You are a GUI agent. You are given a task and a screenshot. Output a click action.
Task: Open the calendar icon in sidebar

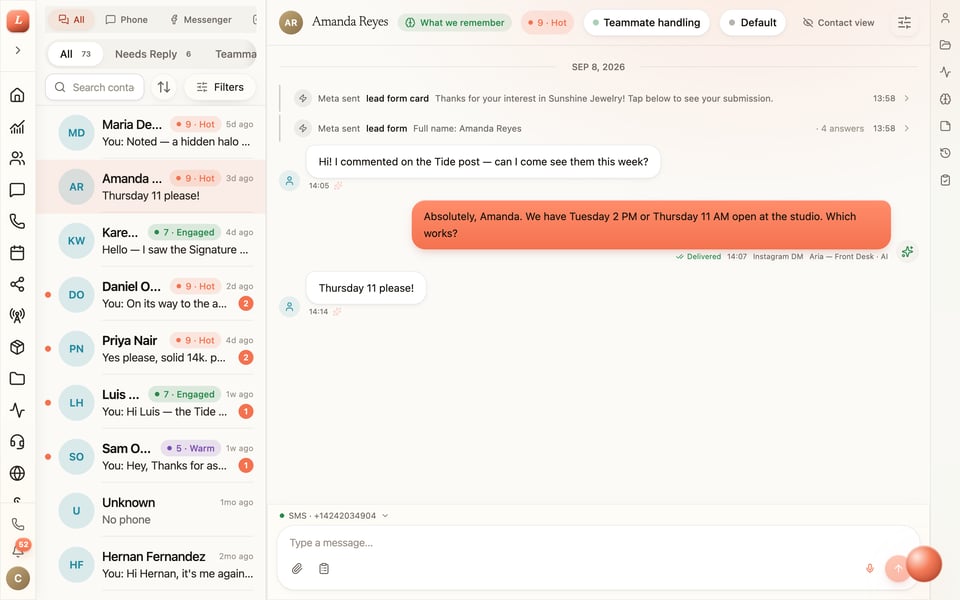pyautogui.click(x=17, y=253)
